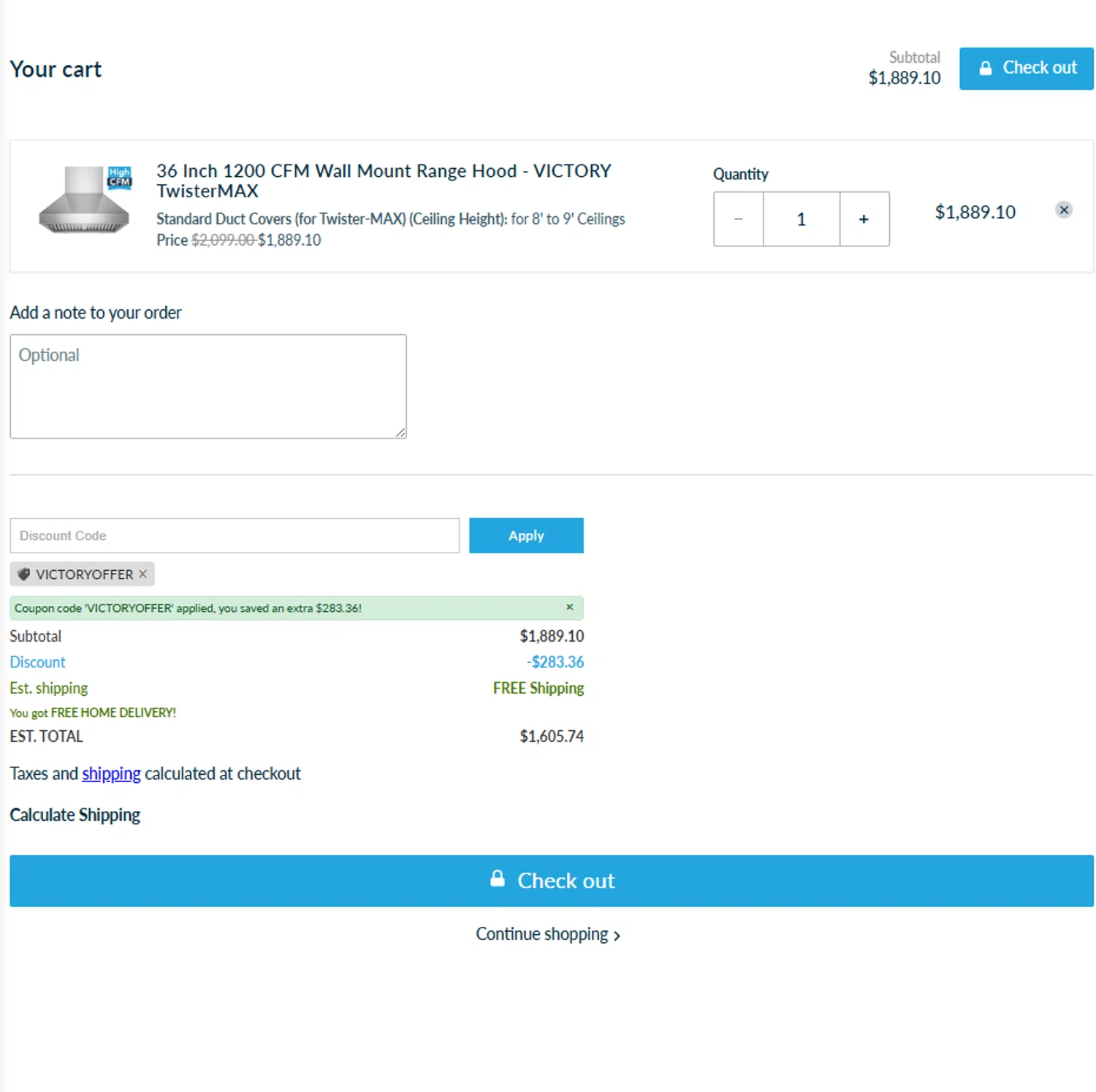
Task: Click the Discount label
Action: (37, 661)
